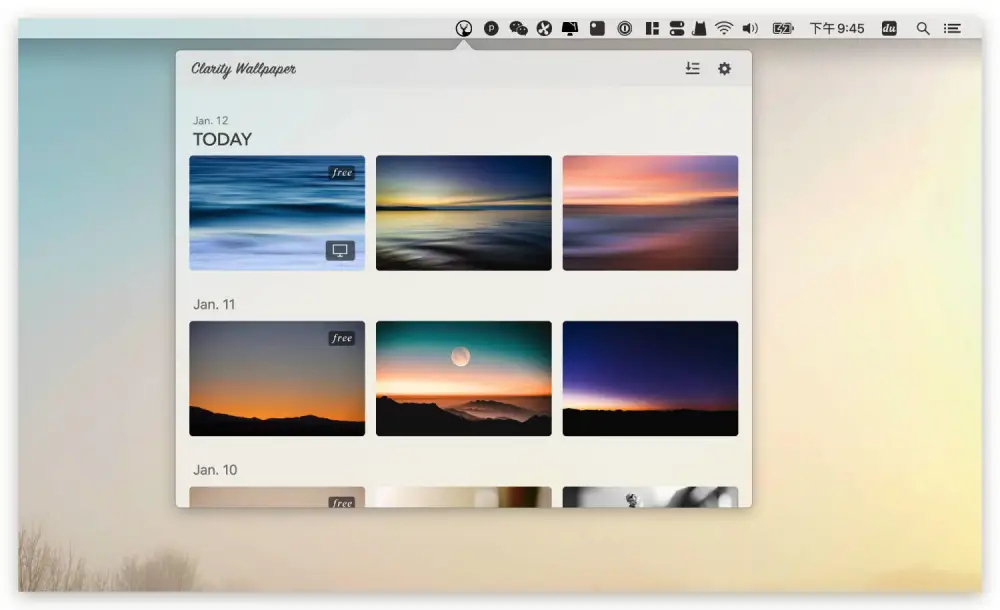This screenshot has width=1000, height=610.
Task: Click the black monitor icon in menu bar
Action: tap(570, 28)
